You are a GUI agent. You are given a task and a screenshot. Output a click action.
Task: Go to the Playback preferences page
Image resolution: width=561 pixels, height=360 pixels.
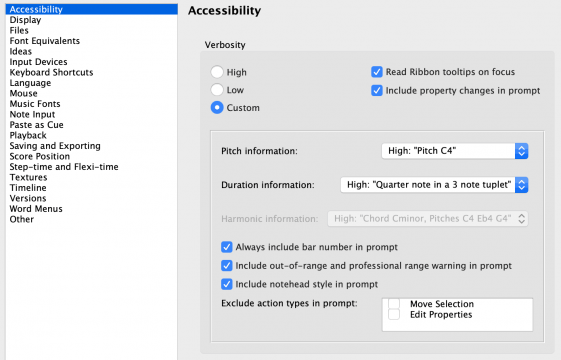[28, 135]
